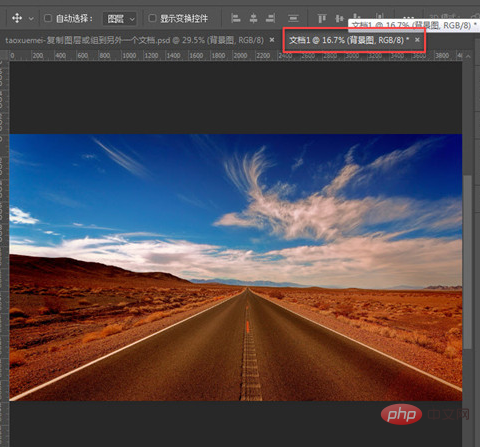
Task: Click the align left edges icon
Action: (236, 18)
